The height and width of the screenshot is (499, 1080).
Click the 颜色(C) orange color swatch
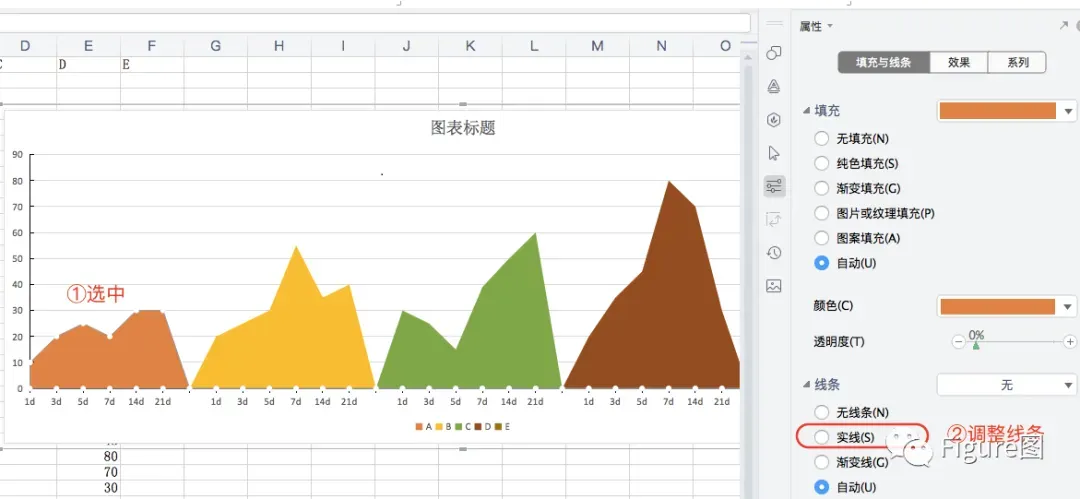click(x=997, y=307)
